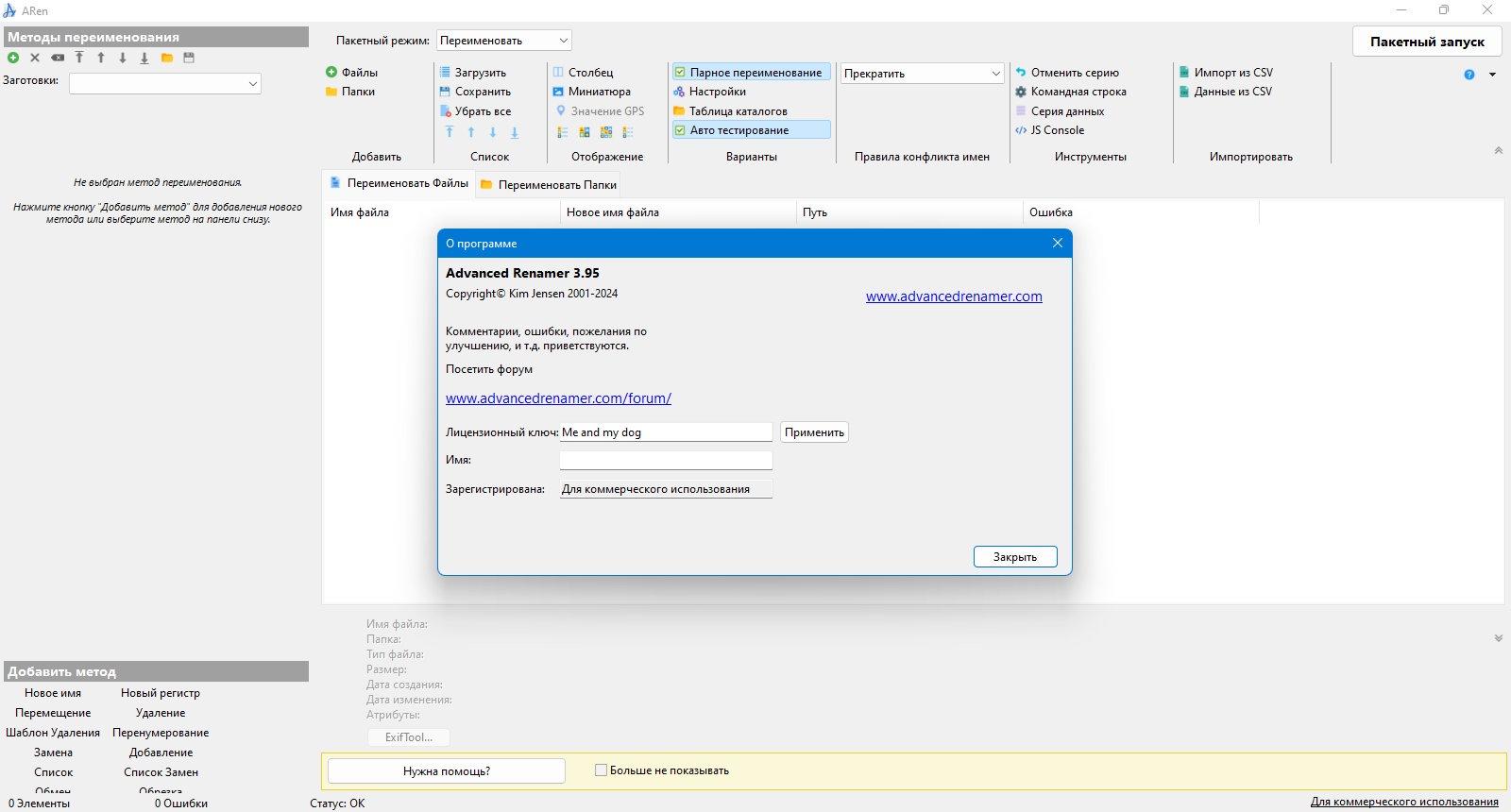Click Импорт из CSV
Image resolution: width=1511 pixels, height=812 pixels.
(1226, 73)
